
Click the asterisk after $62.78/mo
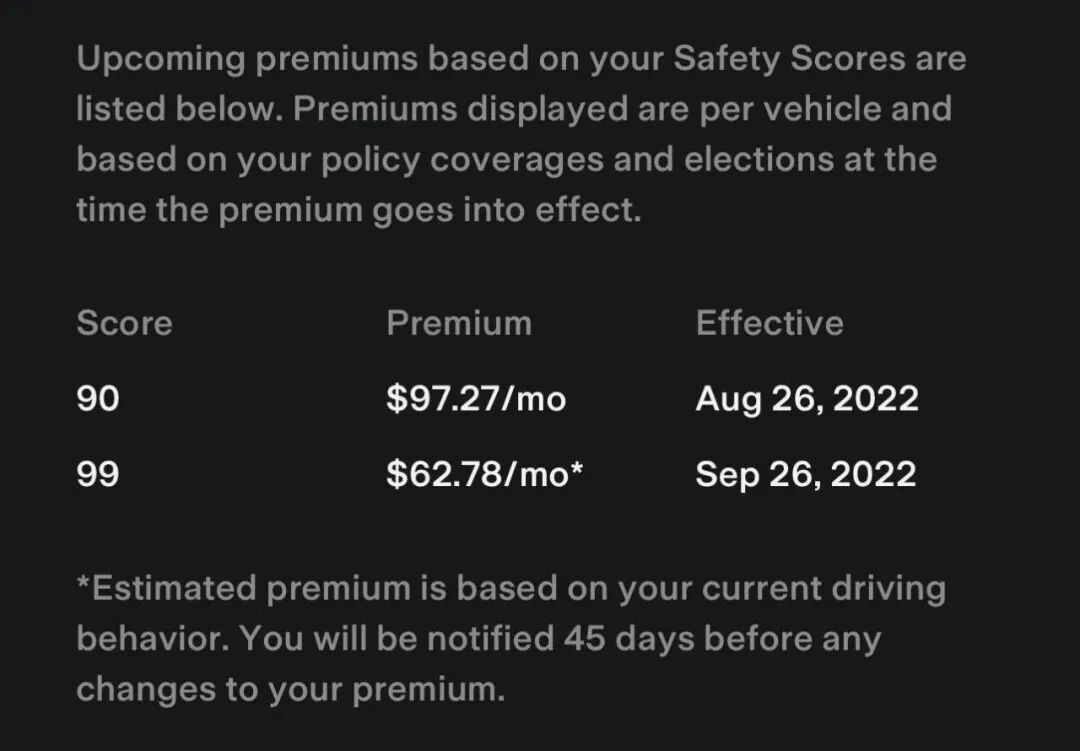pos(577,469)
